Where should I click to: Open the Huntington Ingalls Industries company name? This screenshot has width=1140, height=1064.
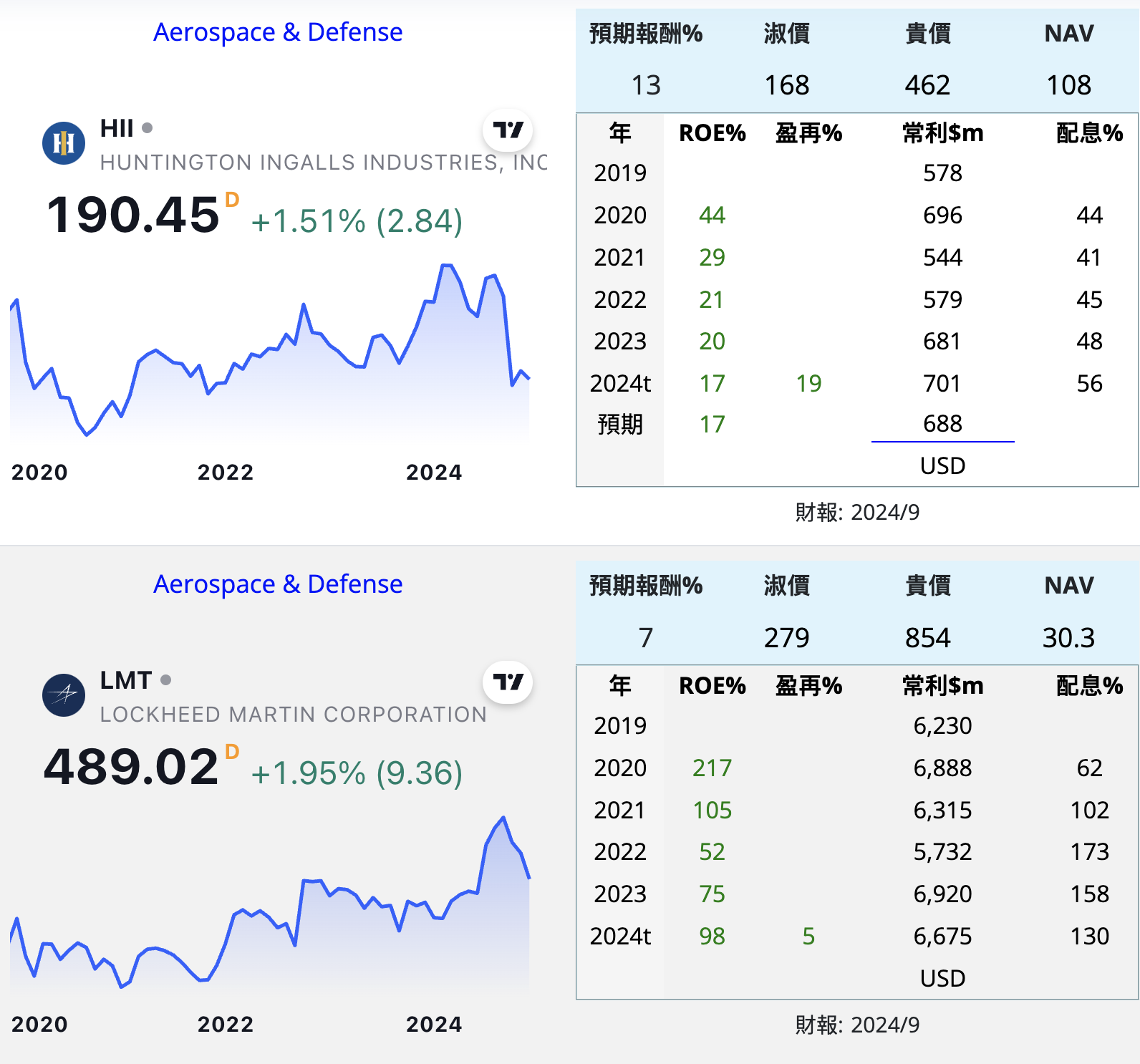324,163
